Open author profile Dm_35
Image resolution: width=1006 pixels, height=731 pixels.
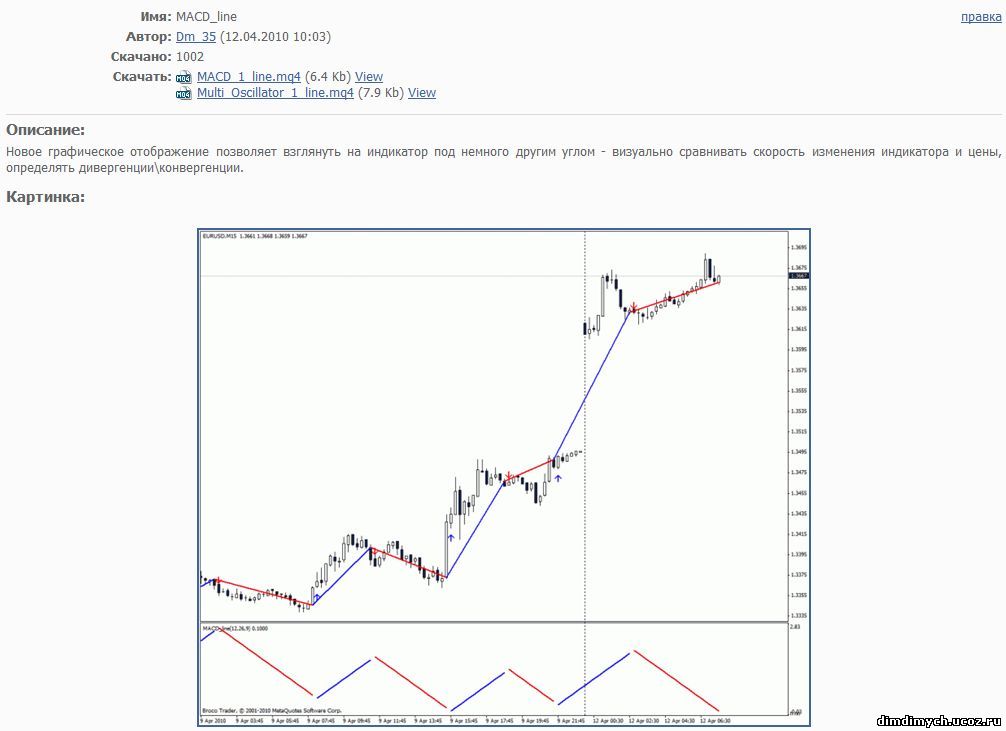(196, 37)
